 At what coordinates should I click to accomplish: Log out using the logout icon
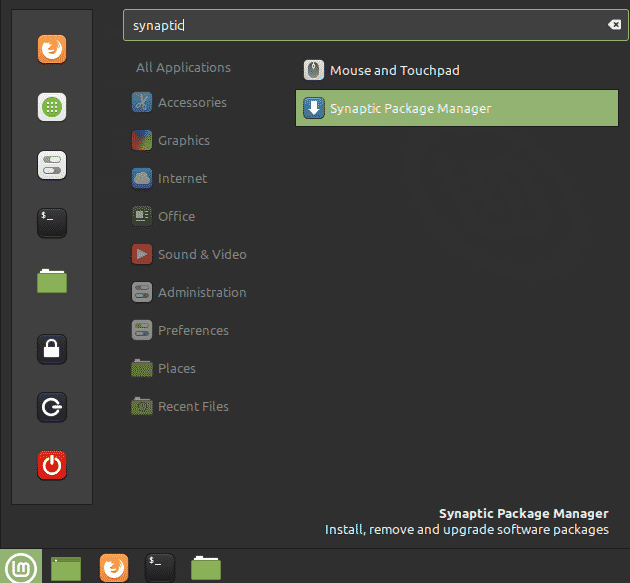(x=52, y=407)
